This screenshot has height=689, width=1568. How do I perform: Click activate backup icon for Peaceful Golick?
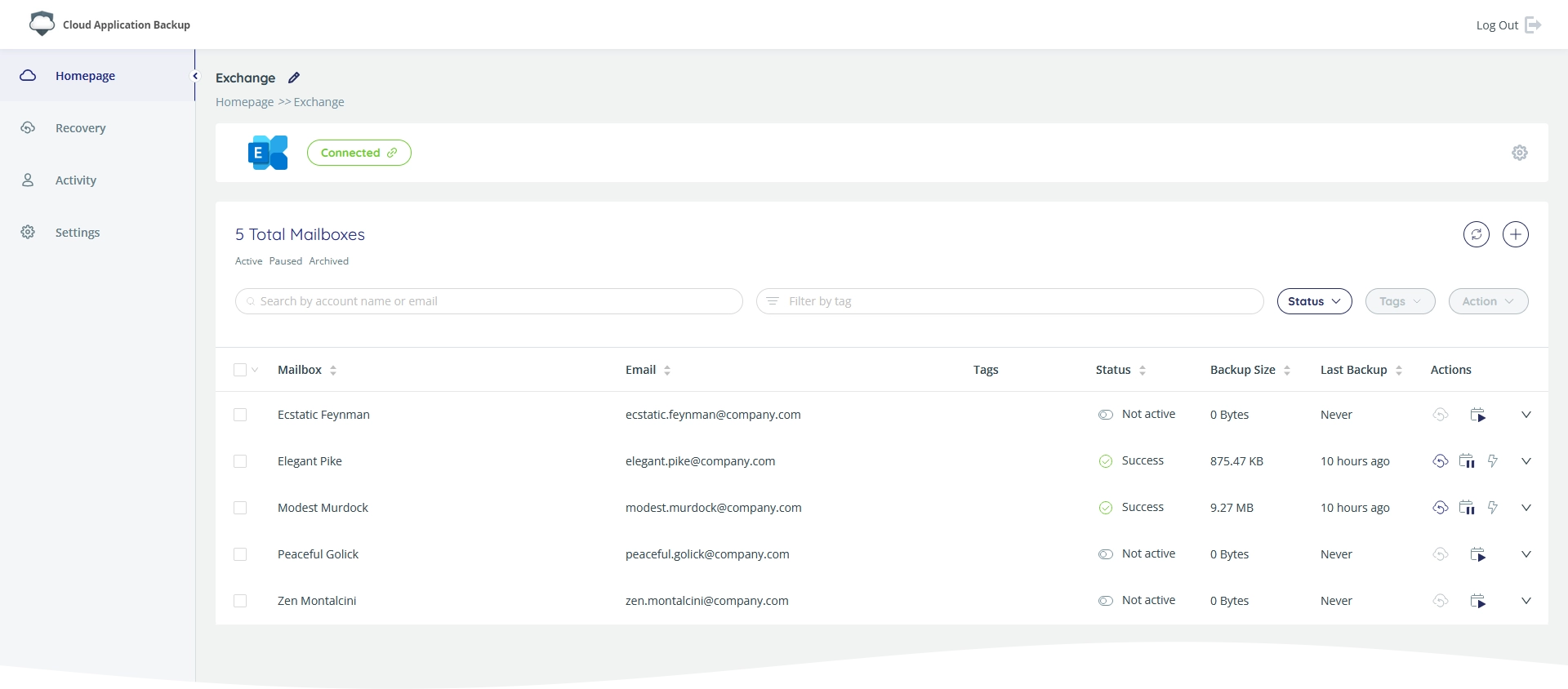click(x=1478, y=554)
